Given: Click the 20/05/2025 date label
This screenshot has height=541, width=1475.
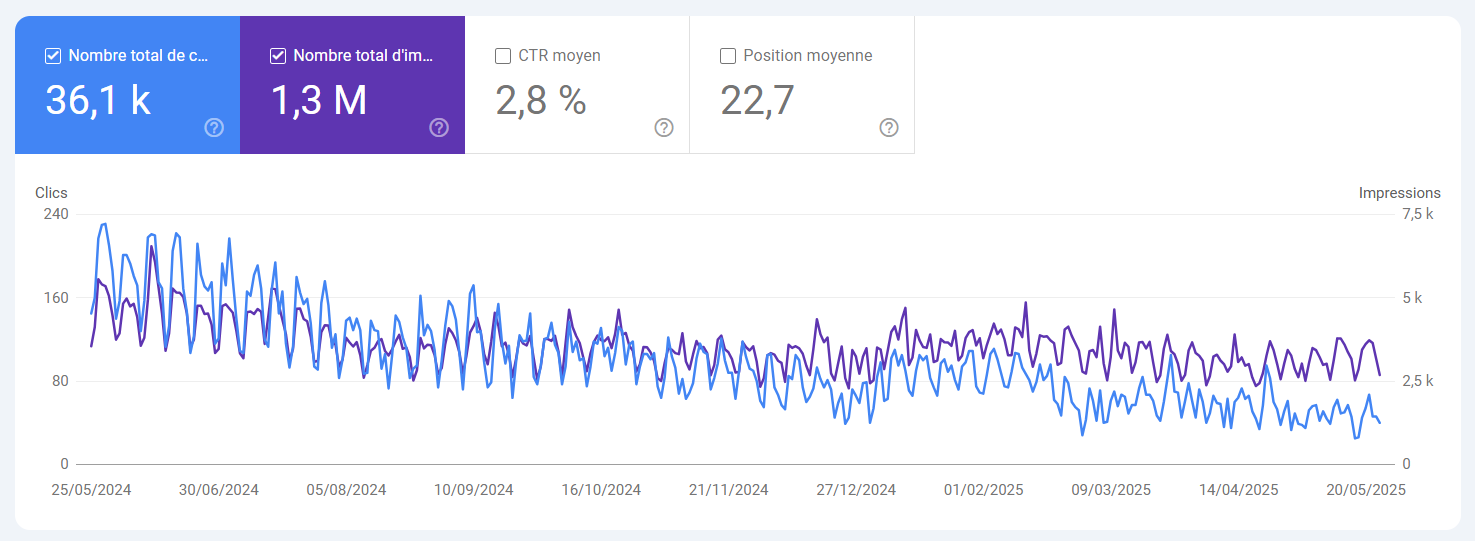Looking at the screenshot, I should click(1366, 490).
